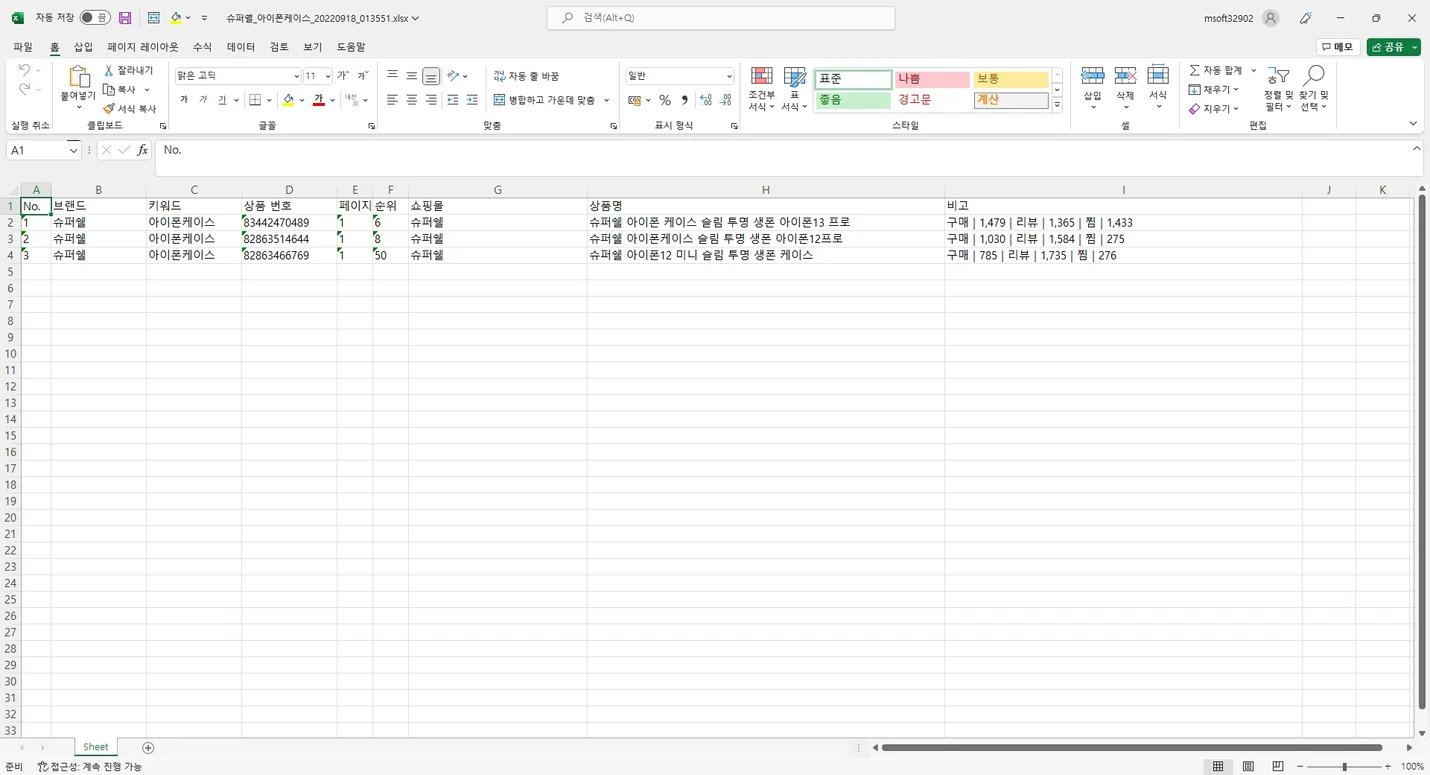Toggle bold formatting (가)
1430x775 pixels.
click(184, 100)
